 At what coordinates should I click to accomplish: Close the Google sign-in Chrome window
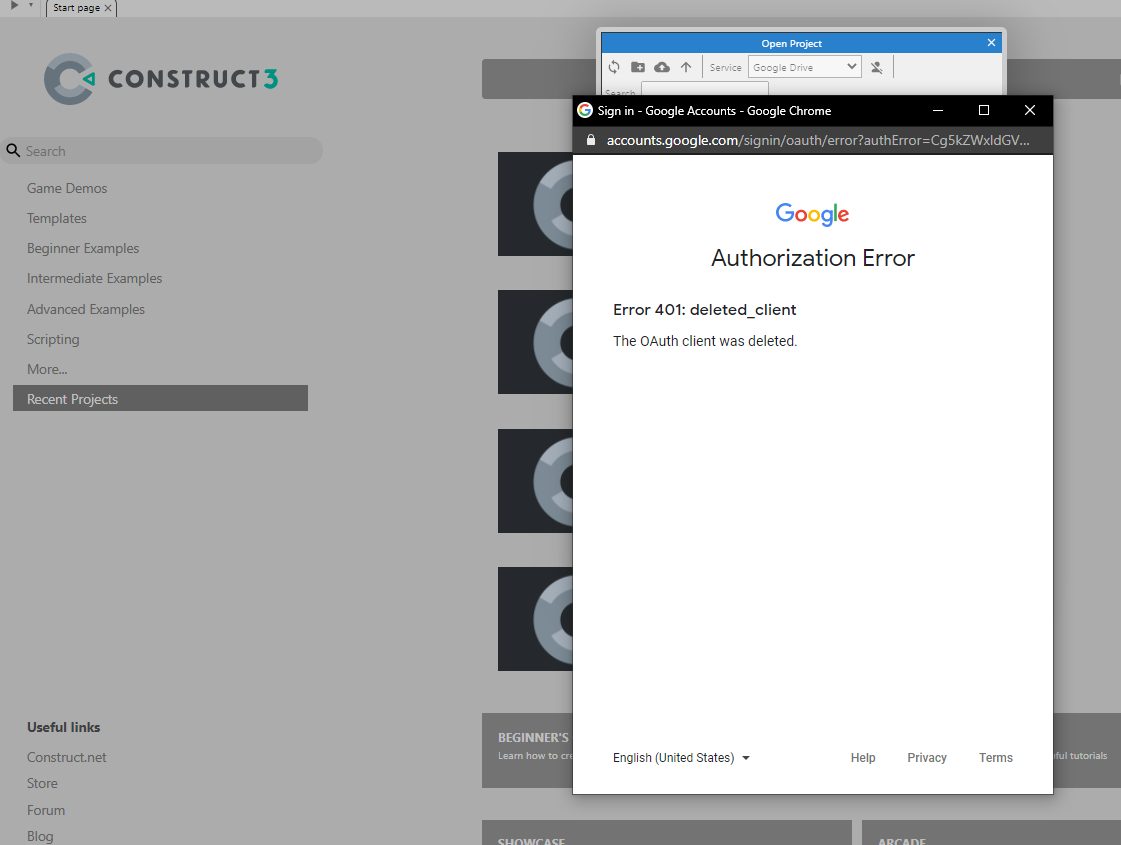(1029, 110)
